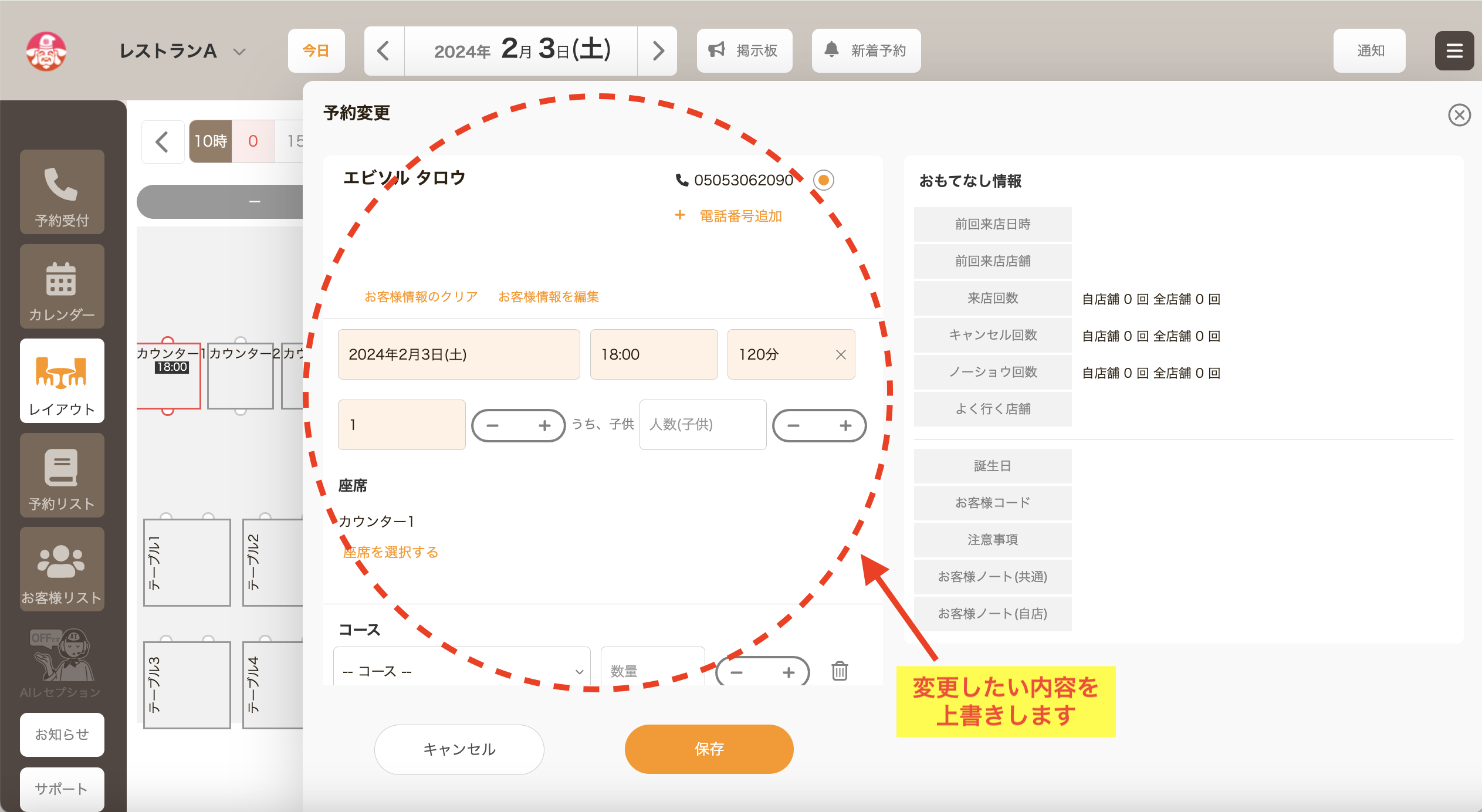This screenshot has height=812, width=1482.
Task: Click the 前回来店日時 label
Action: click(x=993, y=224)
